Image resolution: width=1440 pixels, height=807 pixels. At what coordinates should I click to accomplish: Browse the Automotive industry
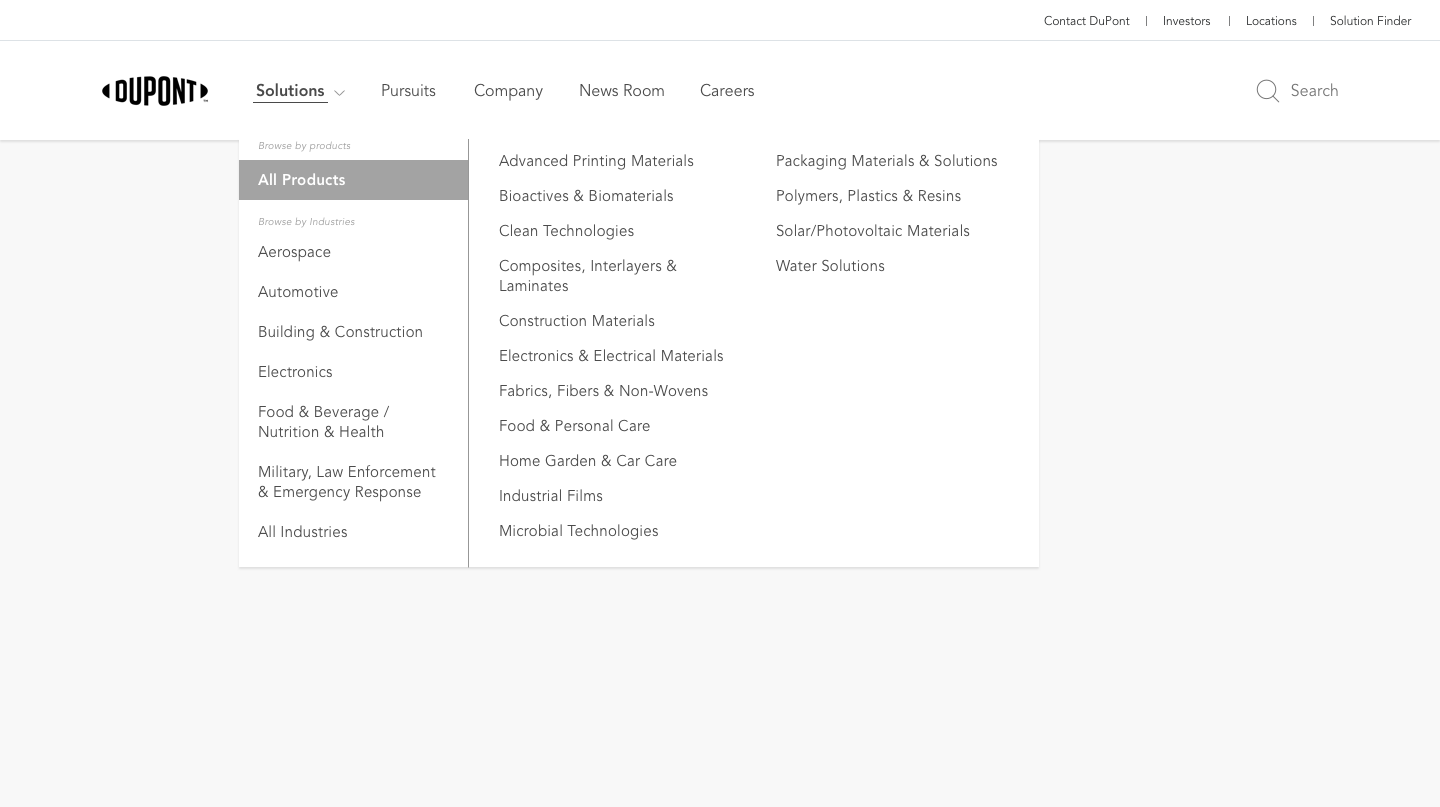pyautogui.click(x=298, y=292)
